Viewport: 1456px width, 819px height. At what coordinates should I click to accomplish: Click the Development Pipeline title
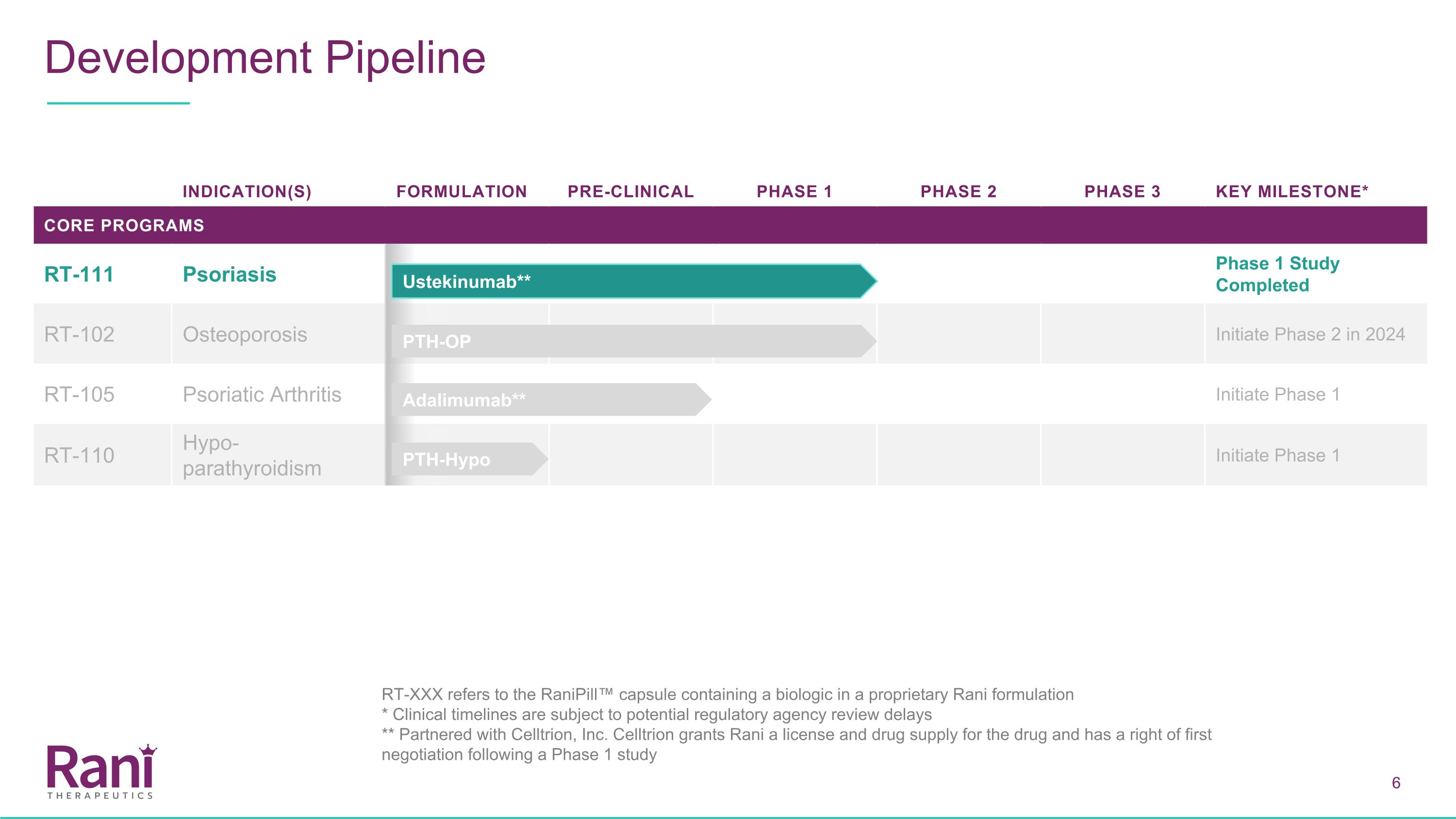tap(265, 58)
